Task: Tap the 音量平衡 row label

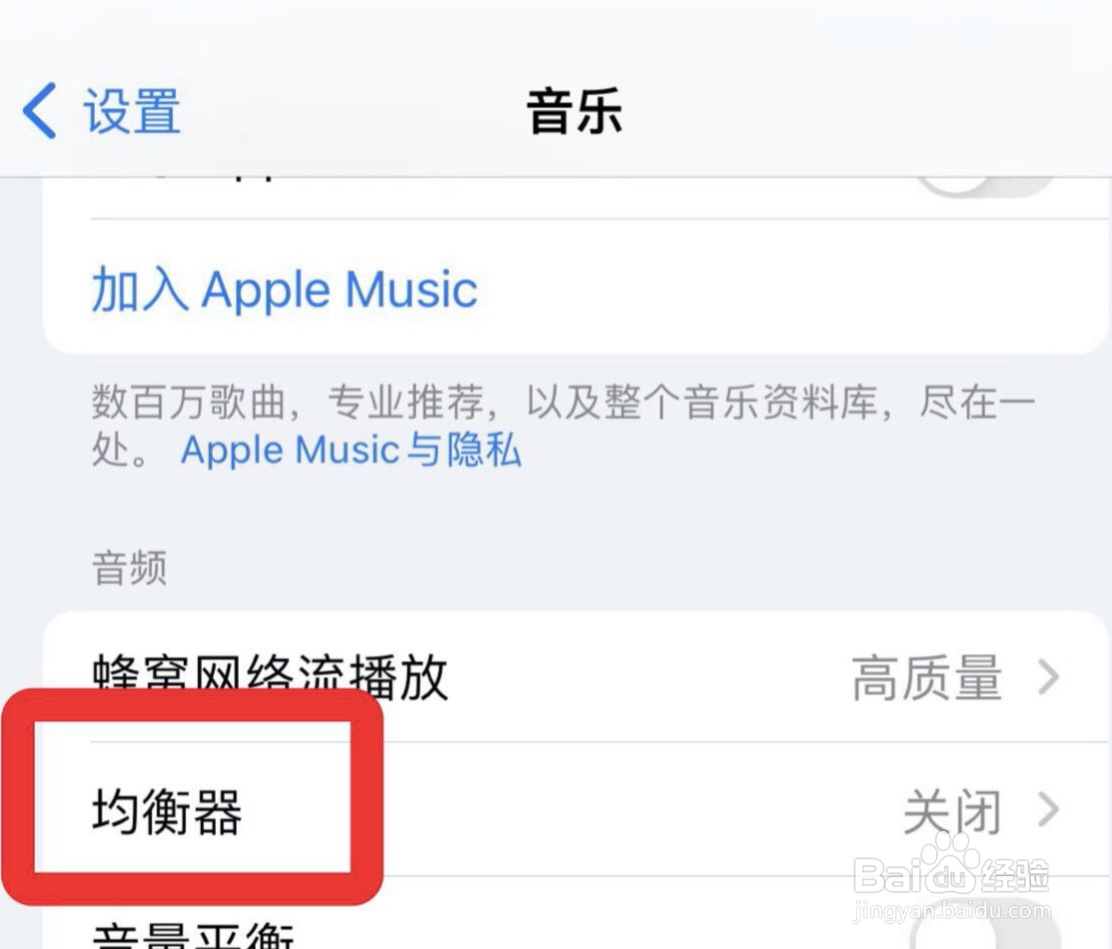Action: click(193, 935)
